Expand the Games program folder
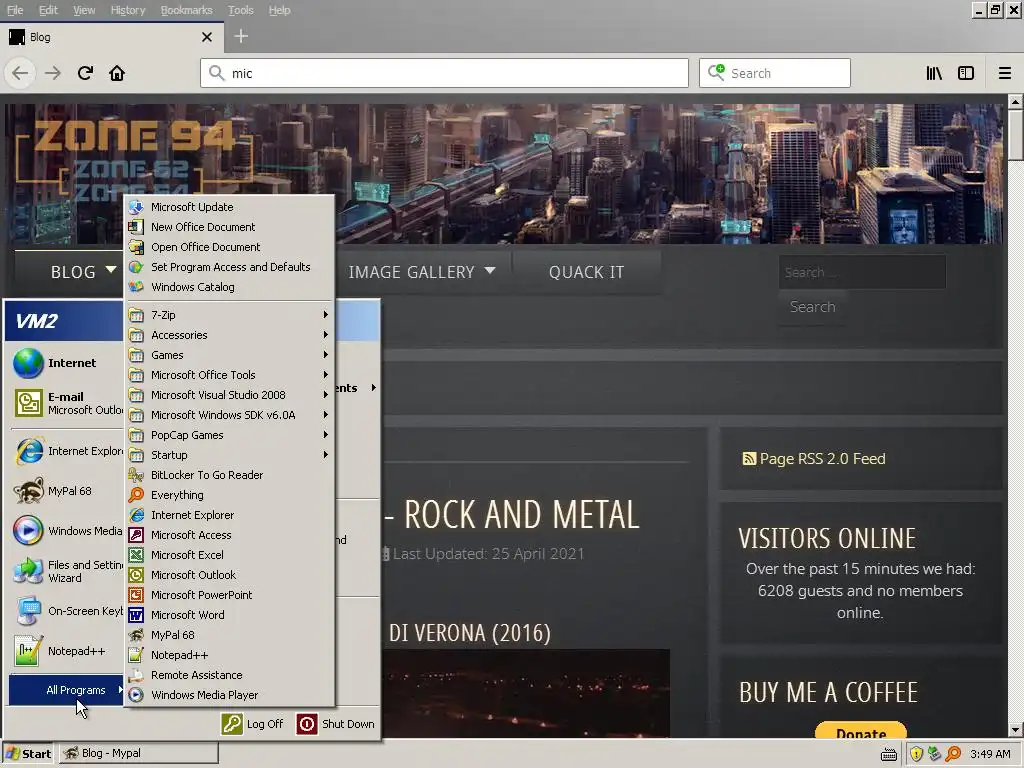Viewport: 1024px width, 768px height. pyautogui.click(x=230, y=355)
